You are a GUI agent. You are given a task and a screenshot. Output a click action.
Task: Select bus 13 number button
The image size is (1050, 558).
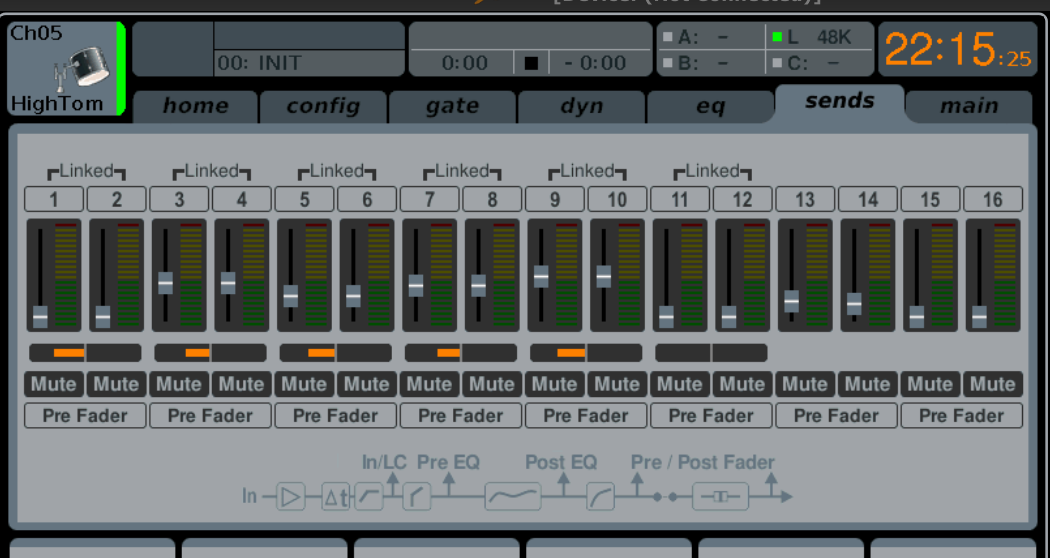point(806,200)
